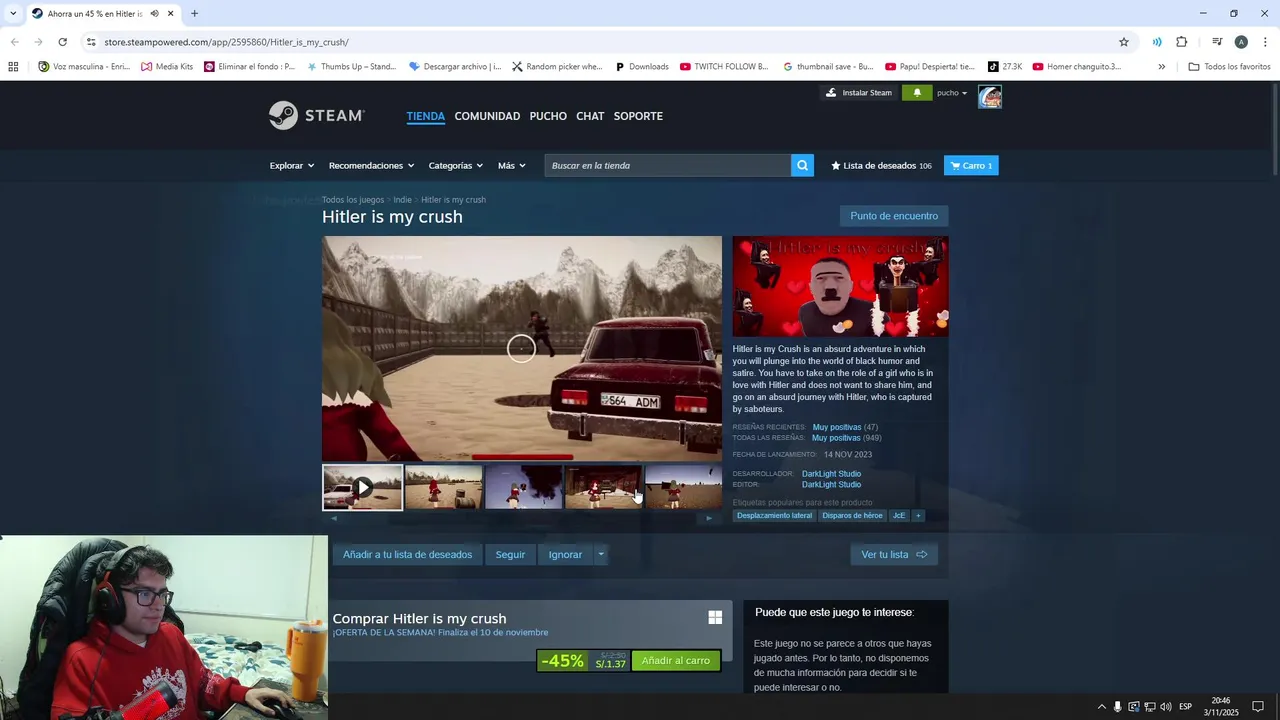The width and height of the screenshot is (1280, 720).
Task: Open the Downloads bookmark
Action: 641,67
